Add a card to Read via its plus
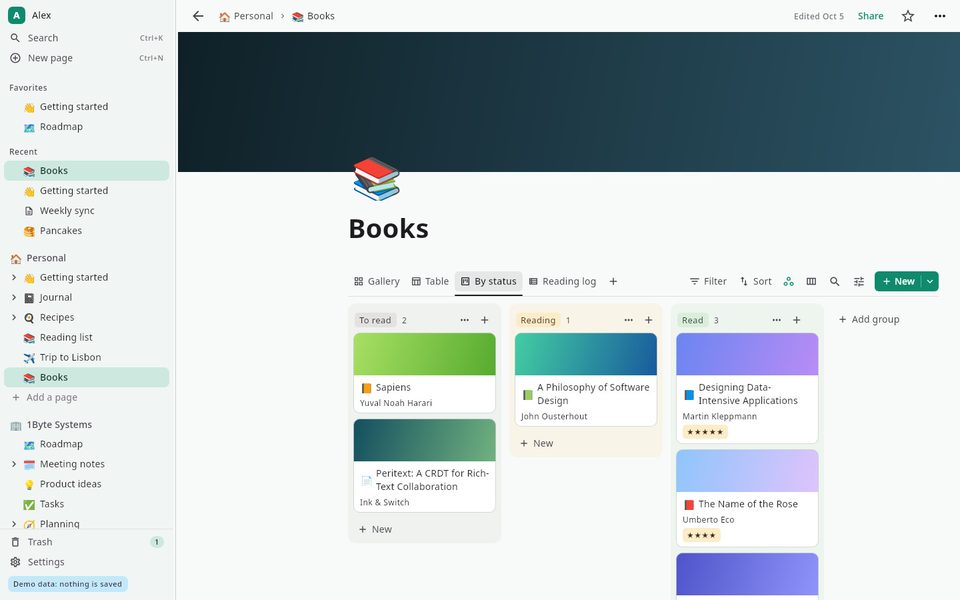960x600 pixels. pyautogui.click(x=797, y=320)
